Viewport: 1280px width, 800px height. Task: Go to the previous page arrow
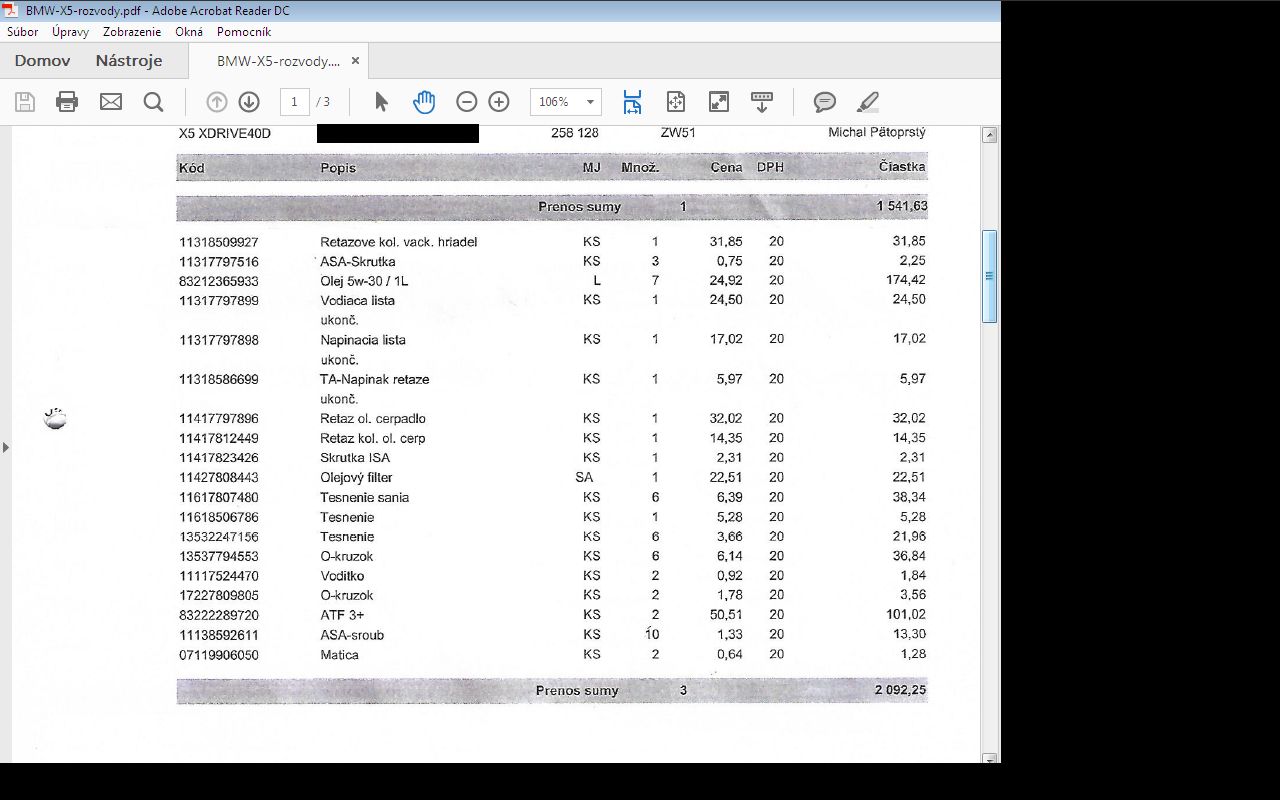coord(217,102)
